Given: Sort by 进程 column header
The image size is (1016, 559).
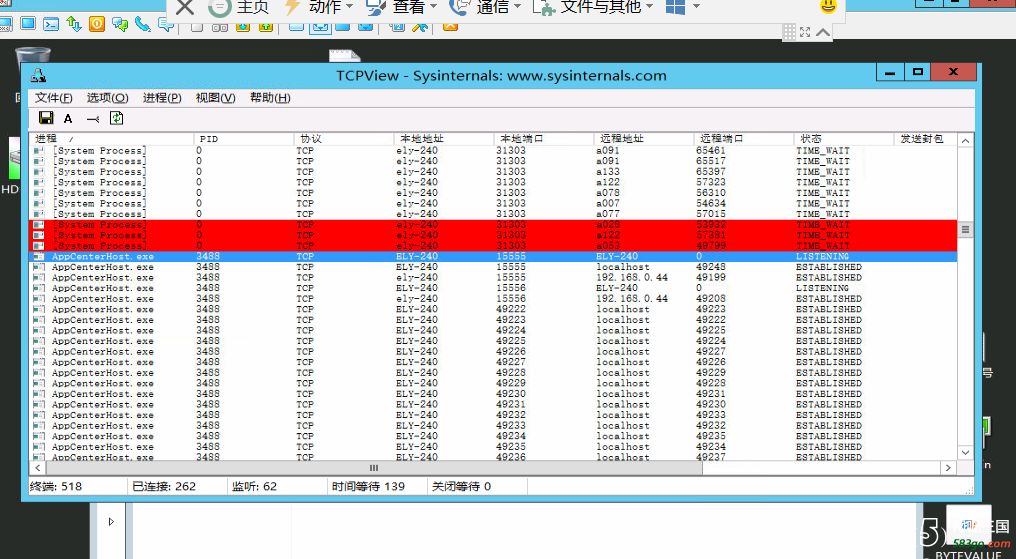Looking at the screenshot, I should pos(111,139).
